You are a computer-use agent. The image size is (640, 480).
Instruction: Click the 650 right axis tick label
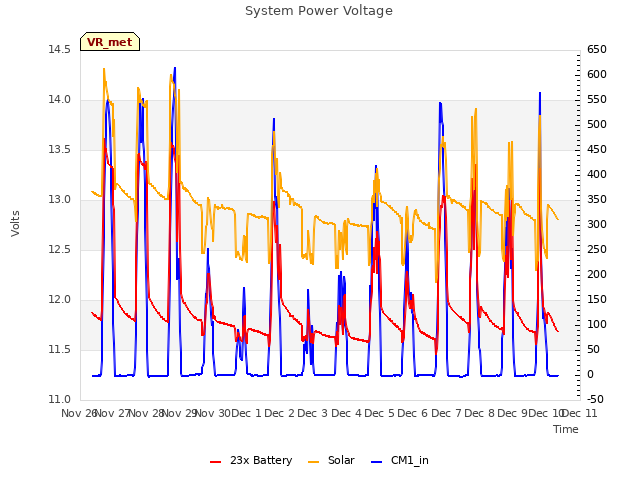[x=597, y=49]
